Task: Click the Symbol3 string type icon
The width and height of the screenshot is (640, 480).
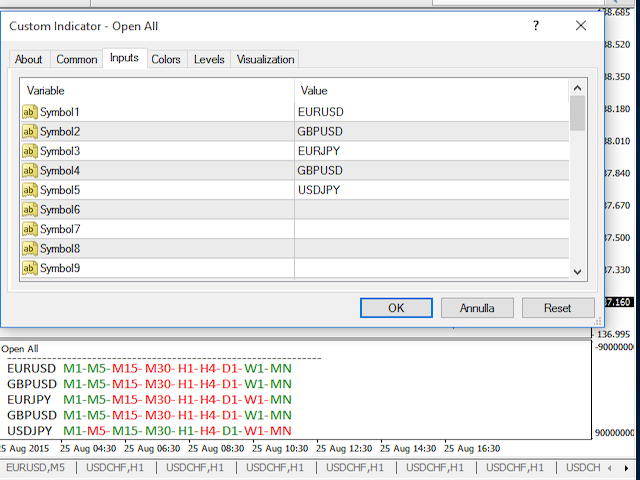Action: pos(29,151)
